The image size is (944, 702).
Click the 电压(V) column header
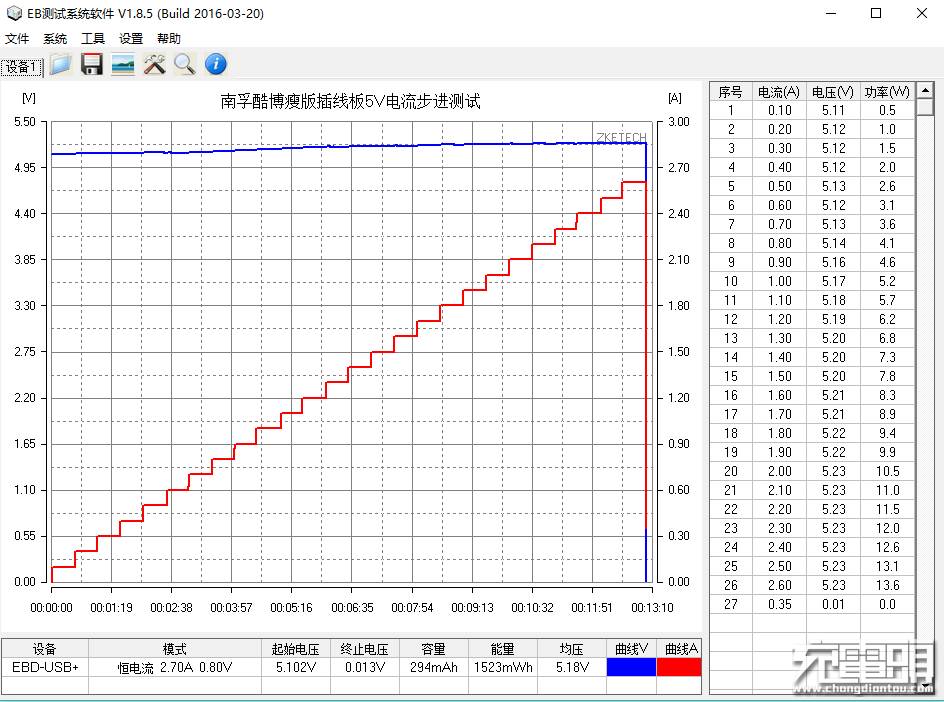pos(833,92)
